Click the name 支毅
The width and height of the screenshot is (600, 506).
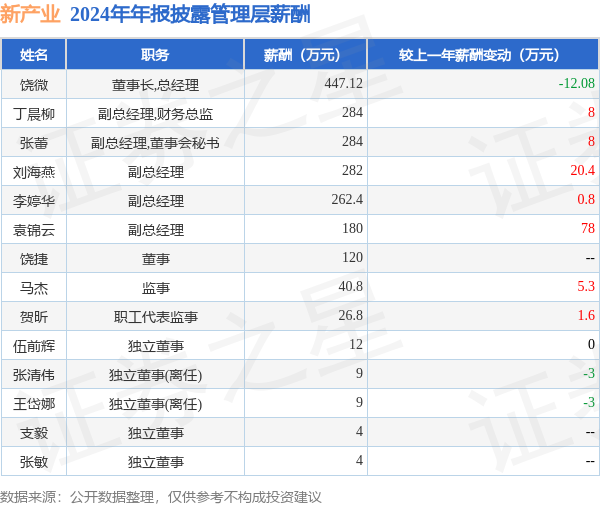point(34,434)
